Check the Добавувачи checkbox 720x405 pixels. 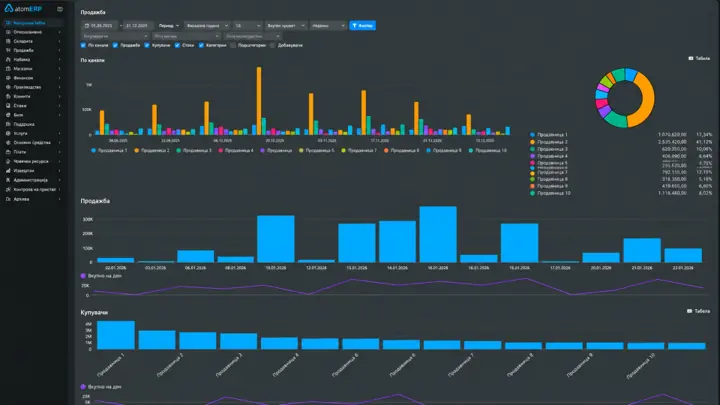[273, 45]
